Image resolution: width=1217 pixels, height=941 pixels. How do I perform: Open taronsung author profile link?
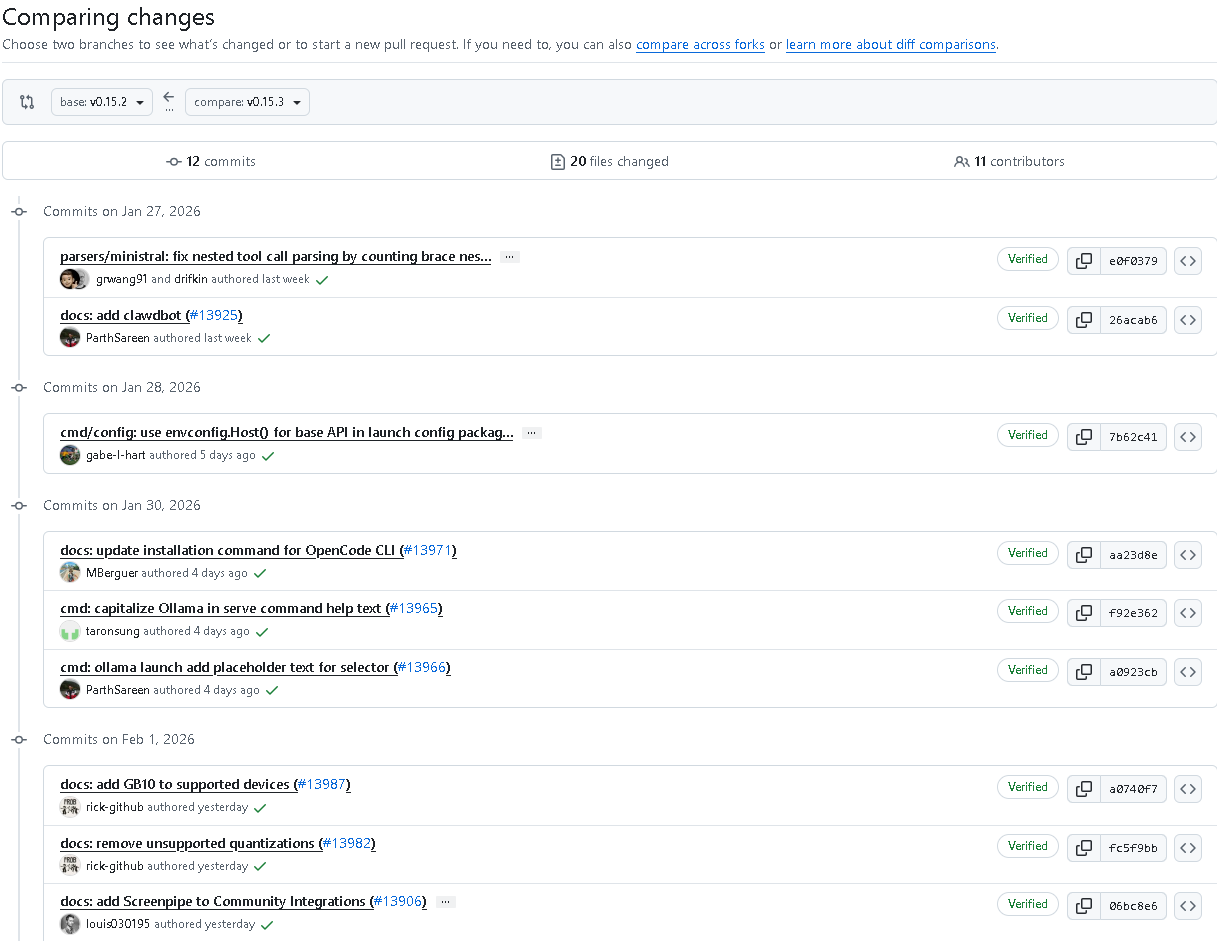(113, 631)
